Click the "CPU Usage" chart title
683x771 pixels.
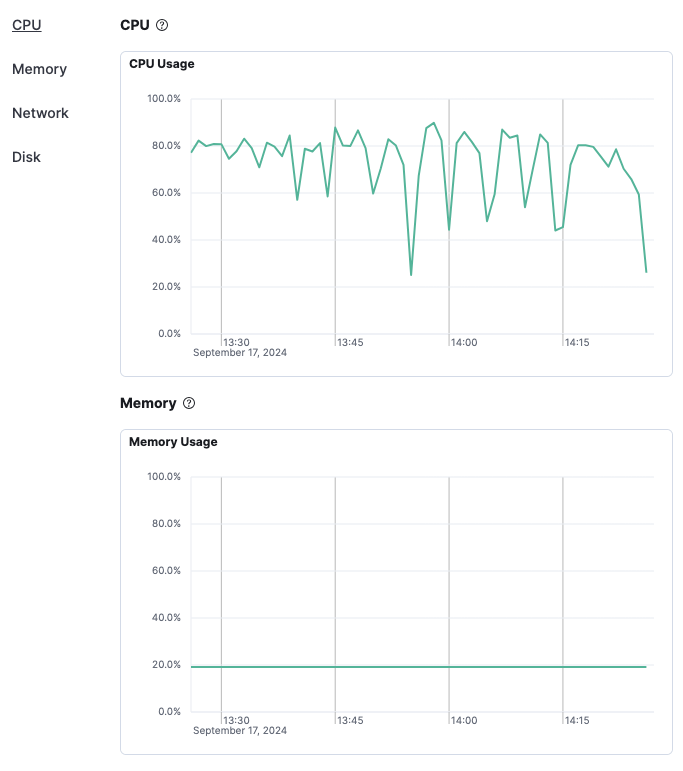tap(162, 64)
